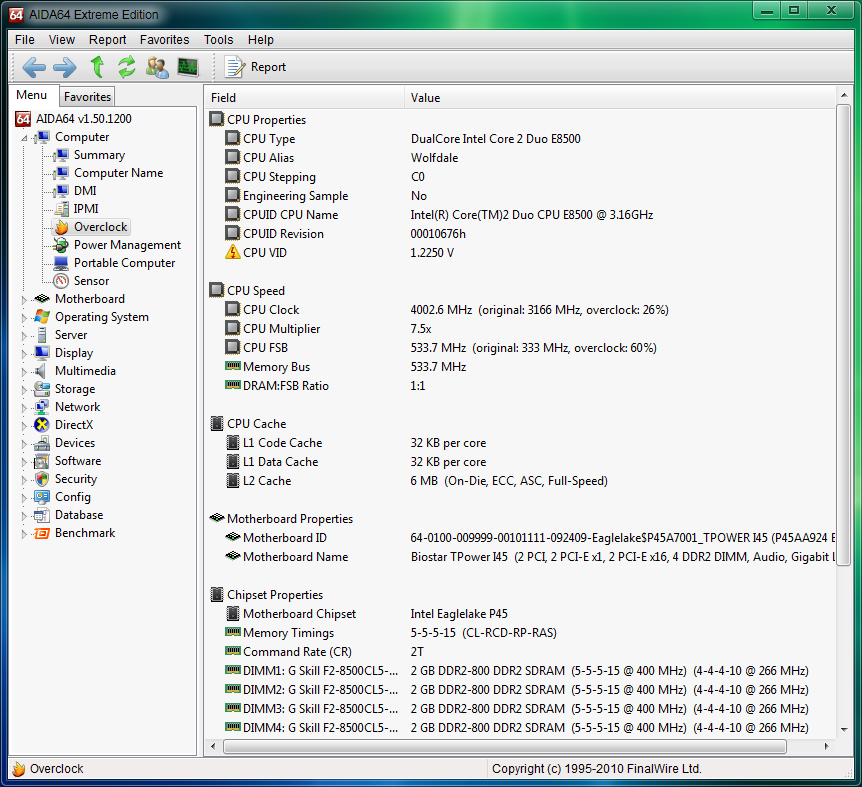Open the File menu
Viewport: 862px width, 787px height.
pyautogui.click(x=25, y=40)
